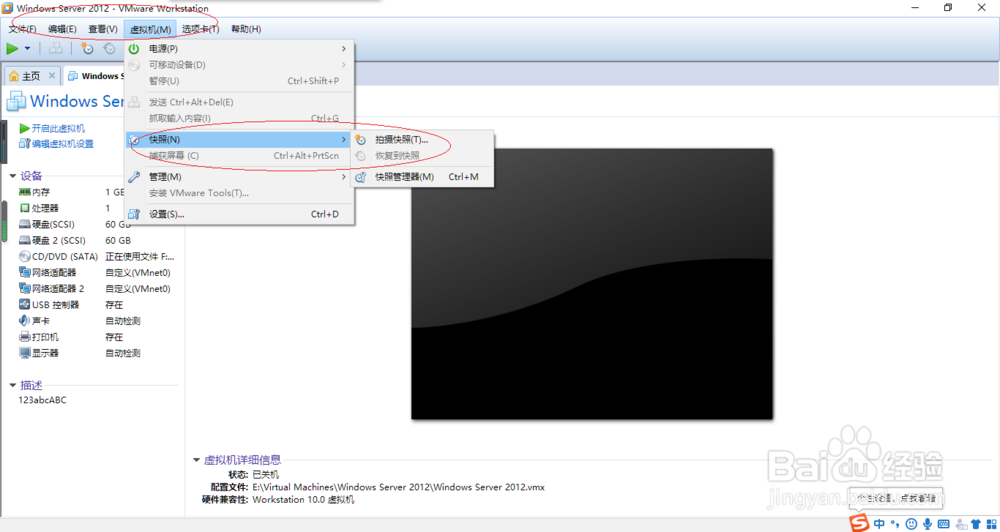Toggle the 中 Chinese input mode
This screenshot has width=1000, height=532.
click(x=880, y=524)
